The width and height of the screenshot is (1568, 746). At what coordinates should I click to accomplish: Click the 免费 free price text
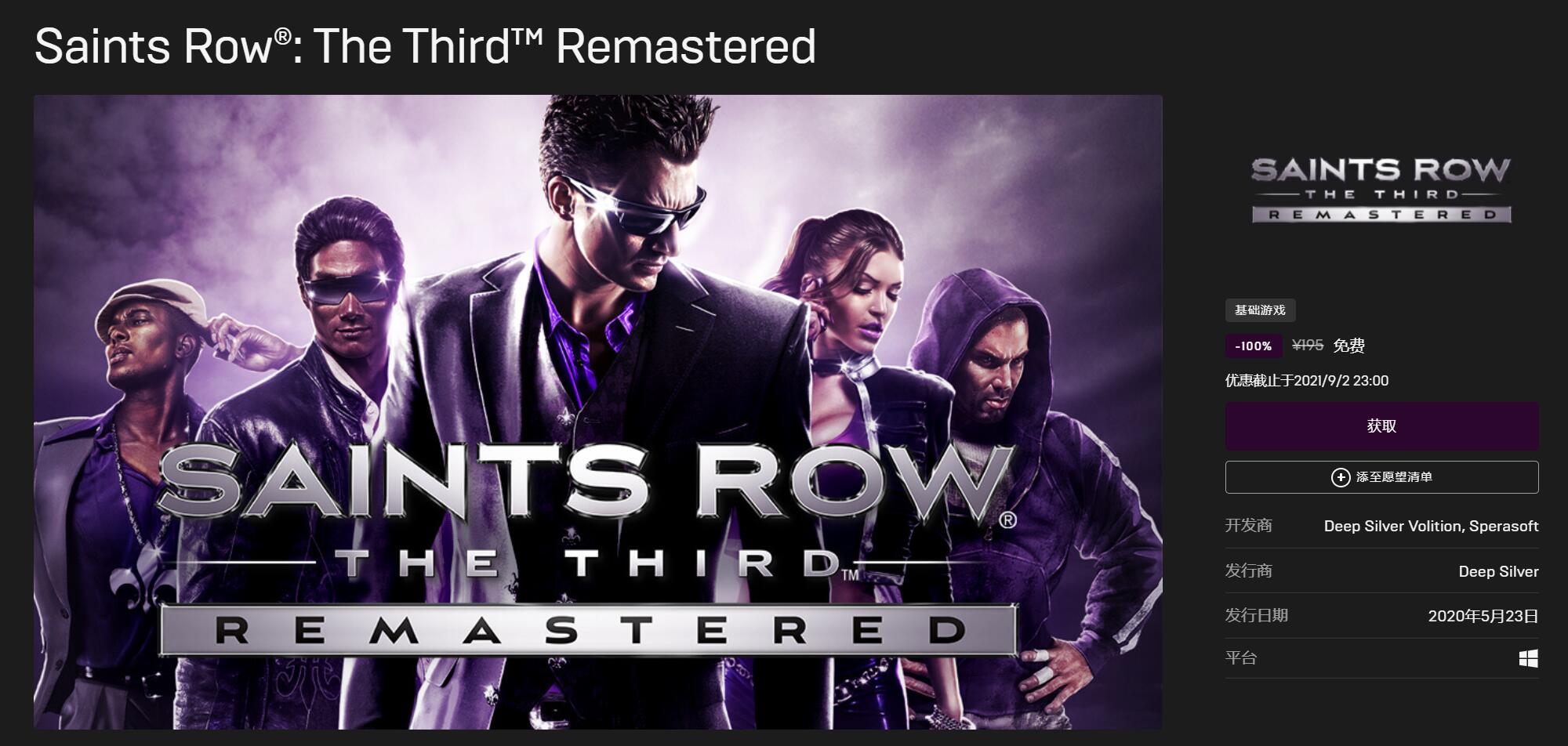(x=1349, y=346)
